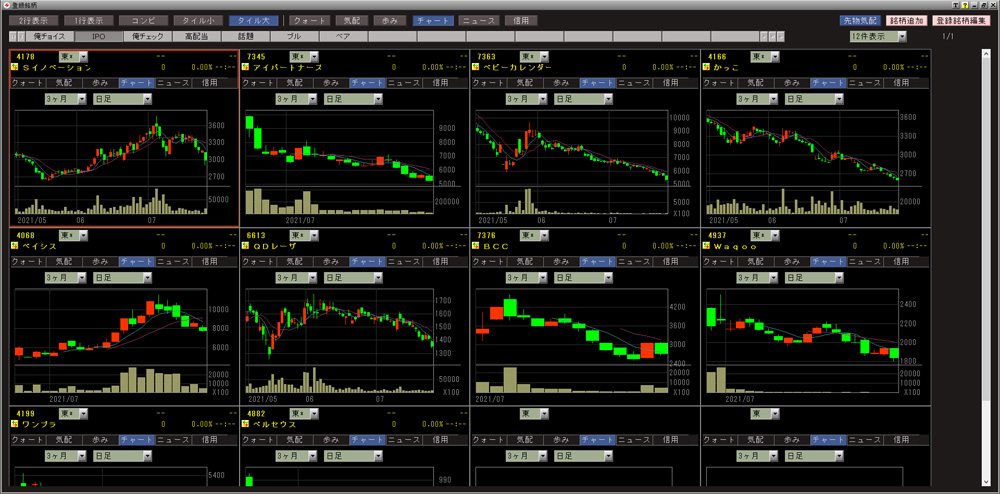This screenshot has width=1000, height=494.
Task: Click the icon beside アイパートナーズ stock name
Action: [247, 67]
